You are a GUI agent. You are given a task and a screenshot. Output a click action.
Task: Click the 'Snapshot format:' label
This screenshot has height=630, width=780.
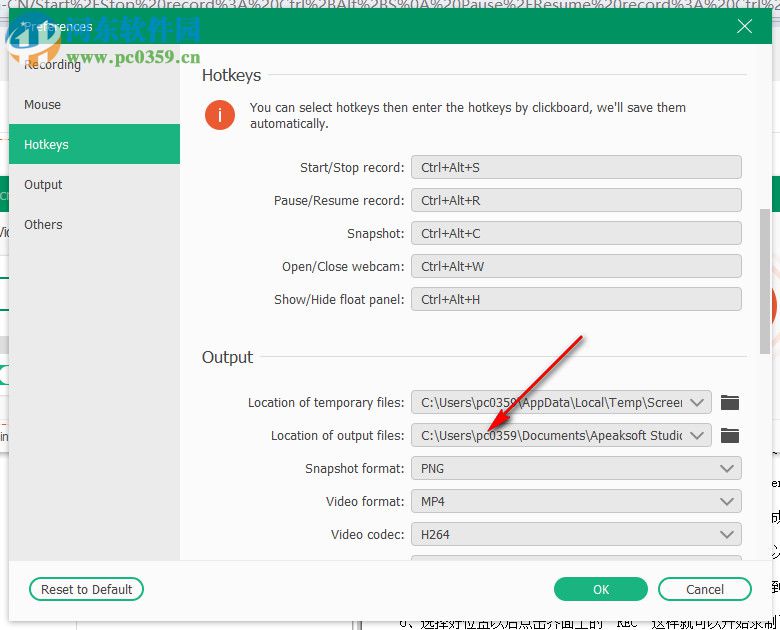coord(354,468)
